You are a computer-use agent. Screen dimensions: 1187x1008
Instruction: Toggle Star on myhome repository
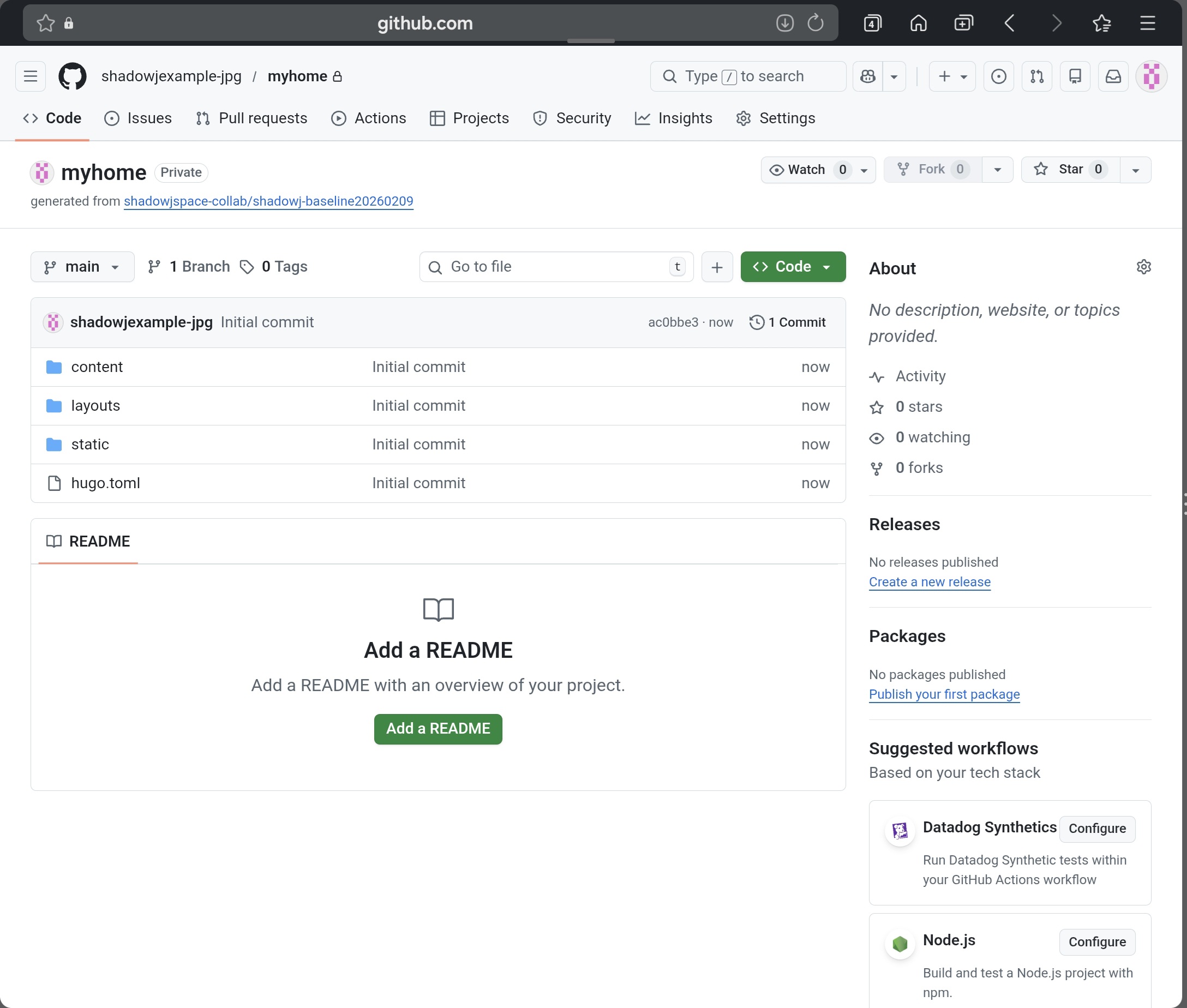pos(1069,169)
